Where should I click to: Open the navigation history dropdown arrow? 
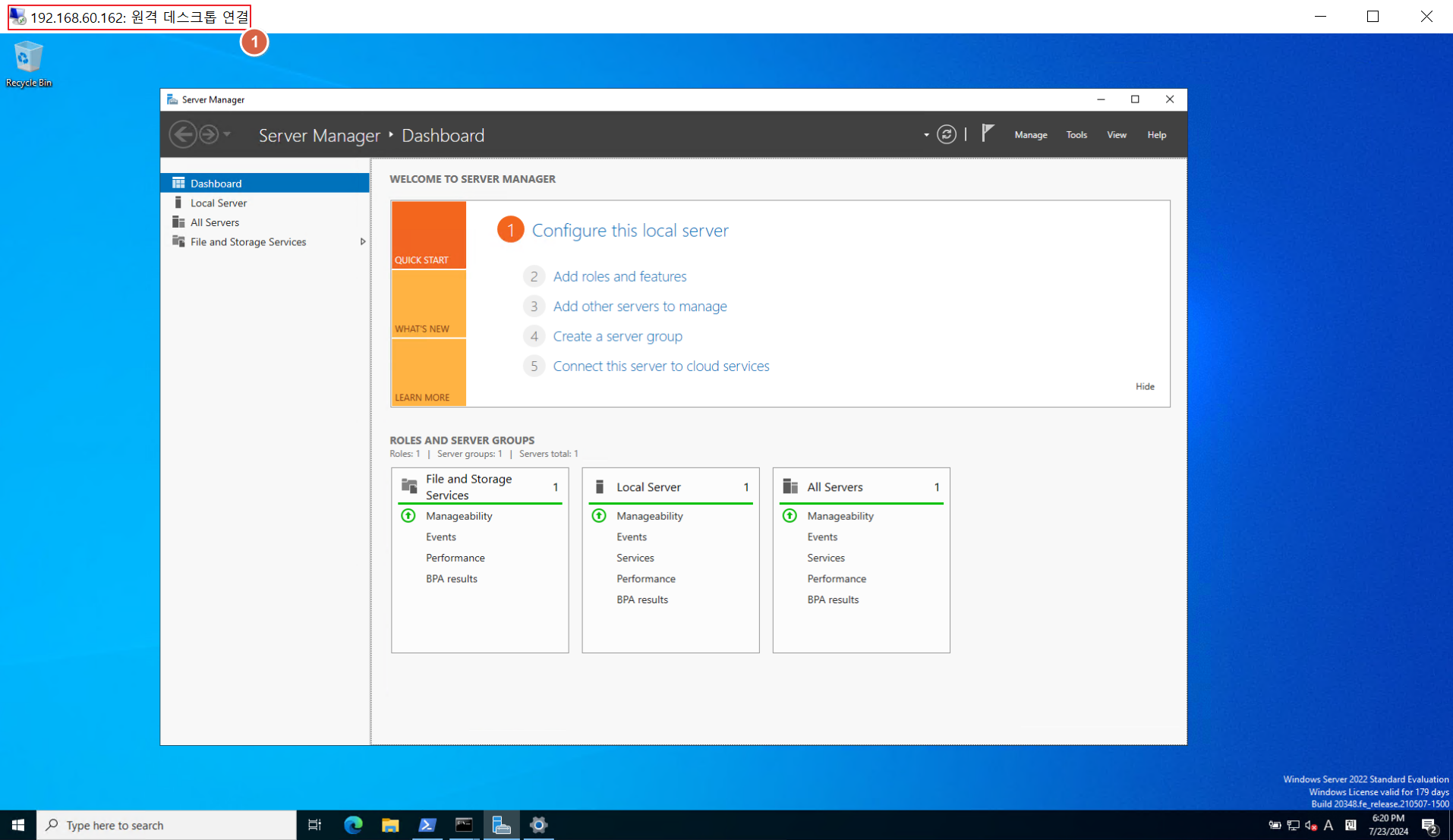click(227, 134)
